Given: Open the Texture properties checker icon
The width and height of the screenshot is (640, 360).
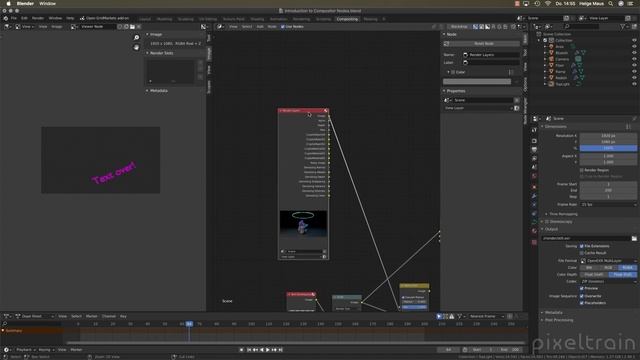Looking at the screenshot, I should pyautogui.click(x=534, y=242).
